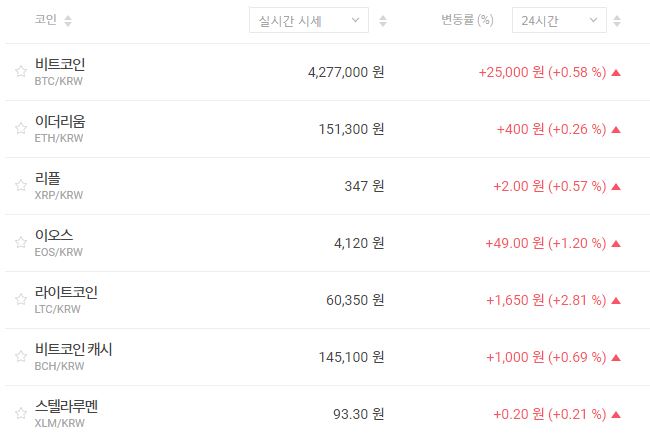
Task: Click the 4,120 원 price for 이오스
Action: [347, 243]
